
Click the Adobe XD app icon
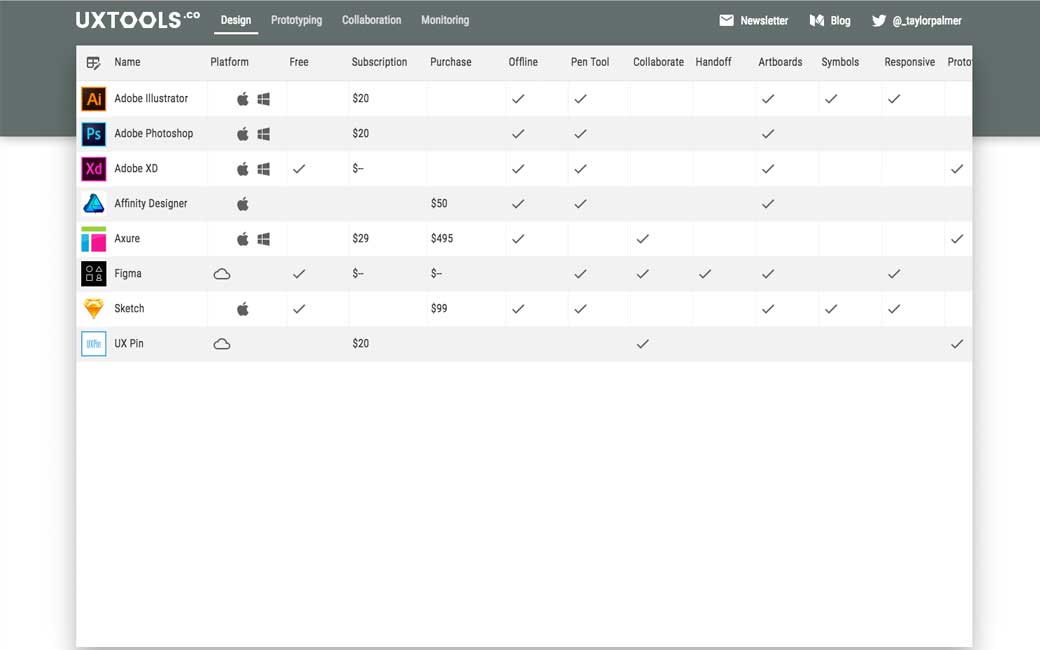click(x=94, y=169)
